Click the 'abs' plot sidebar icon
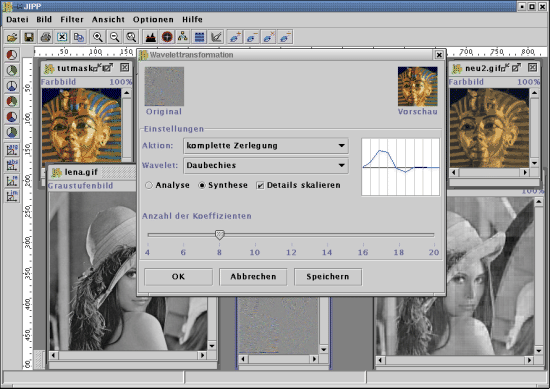The height and width of the screenshot is (389, 550). [x=12, y=165]
